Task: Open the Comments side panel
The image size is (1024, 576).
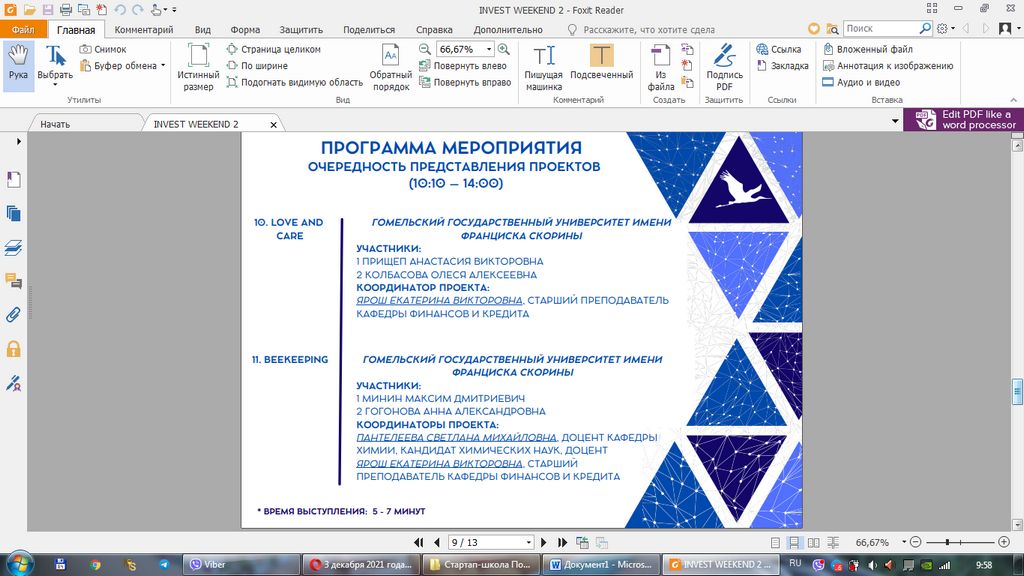Action: coord(14,281)
